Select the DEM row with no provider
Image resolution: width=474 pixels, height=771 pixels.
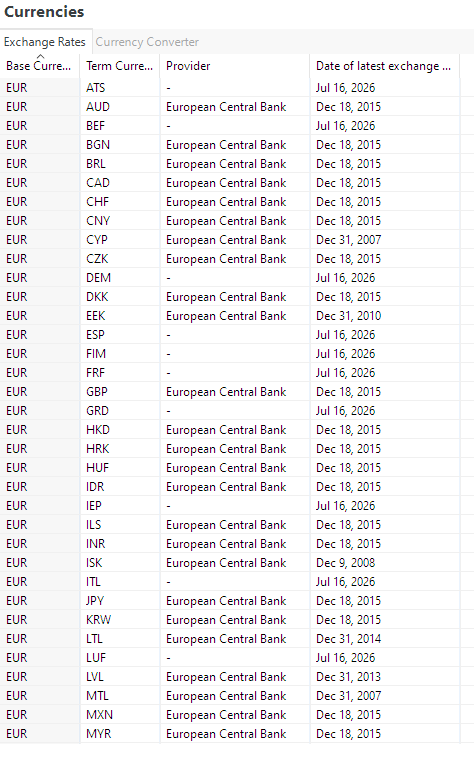[x=230, y=277]
